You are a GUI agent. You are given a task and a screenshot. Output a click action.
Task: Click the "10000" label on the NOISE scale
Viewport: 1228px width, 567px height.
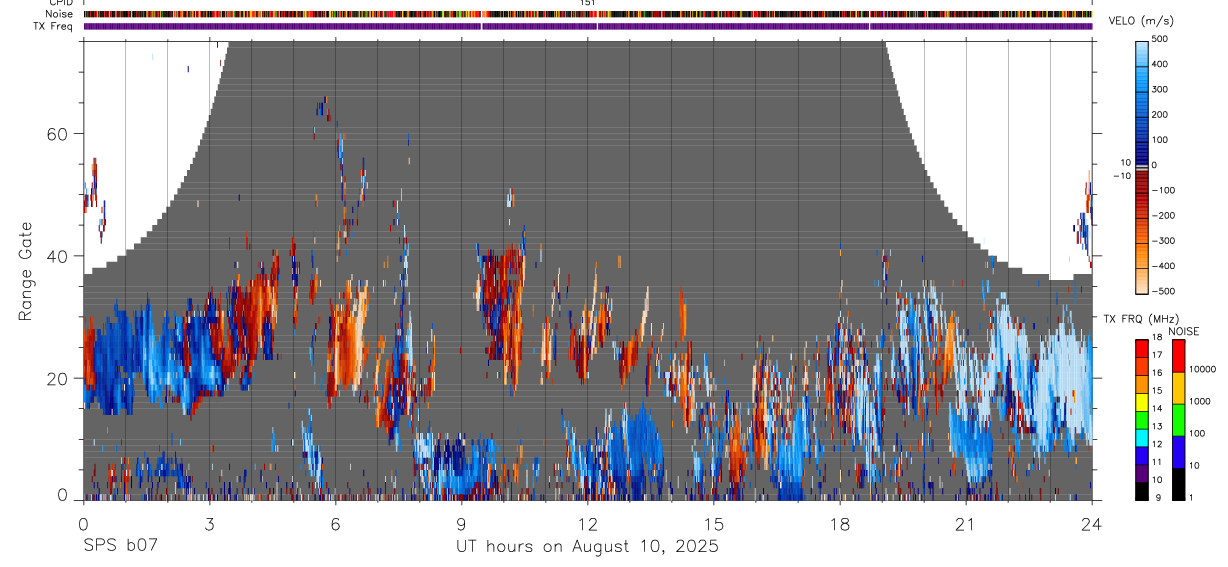click(x=1203, y=369)
